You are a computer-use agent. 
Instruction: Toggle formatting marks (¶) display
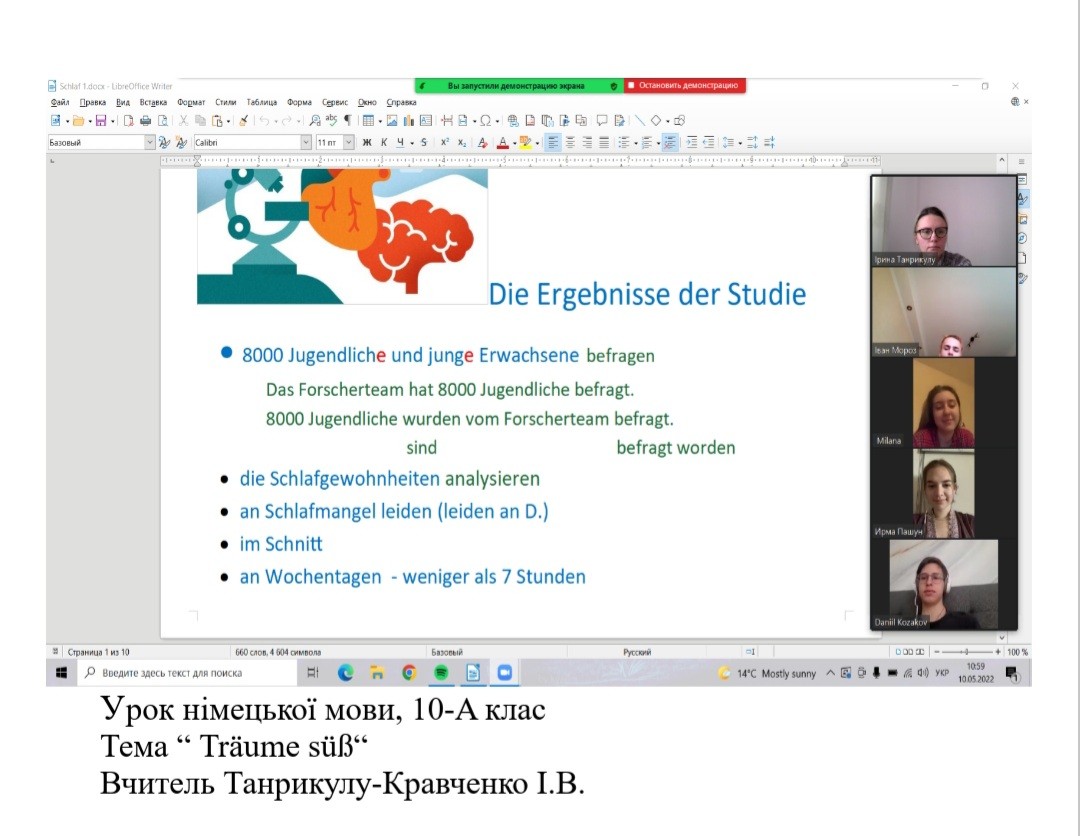pyautogui.click(x=347, y=121)
